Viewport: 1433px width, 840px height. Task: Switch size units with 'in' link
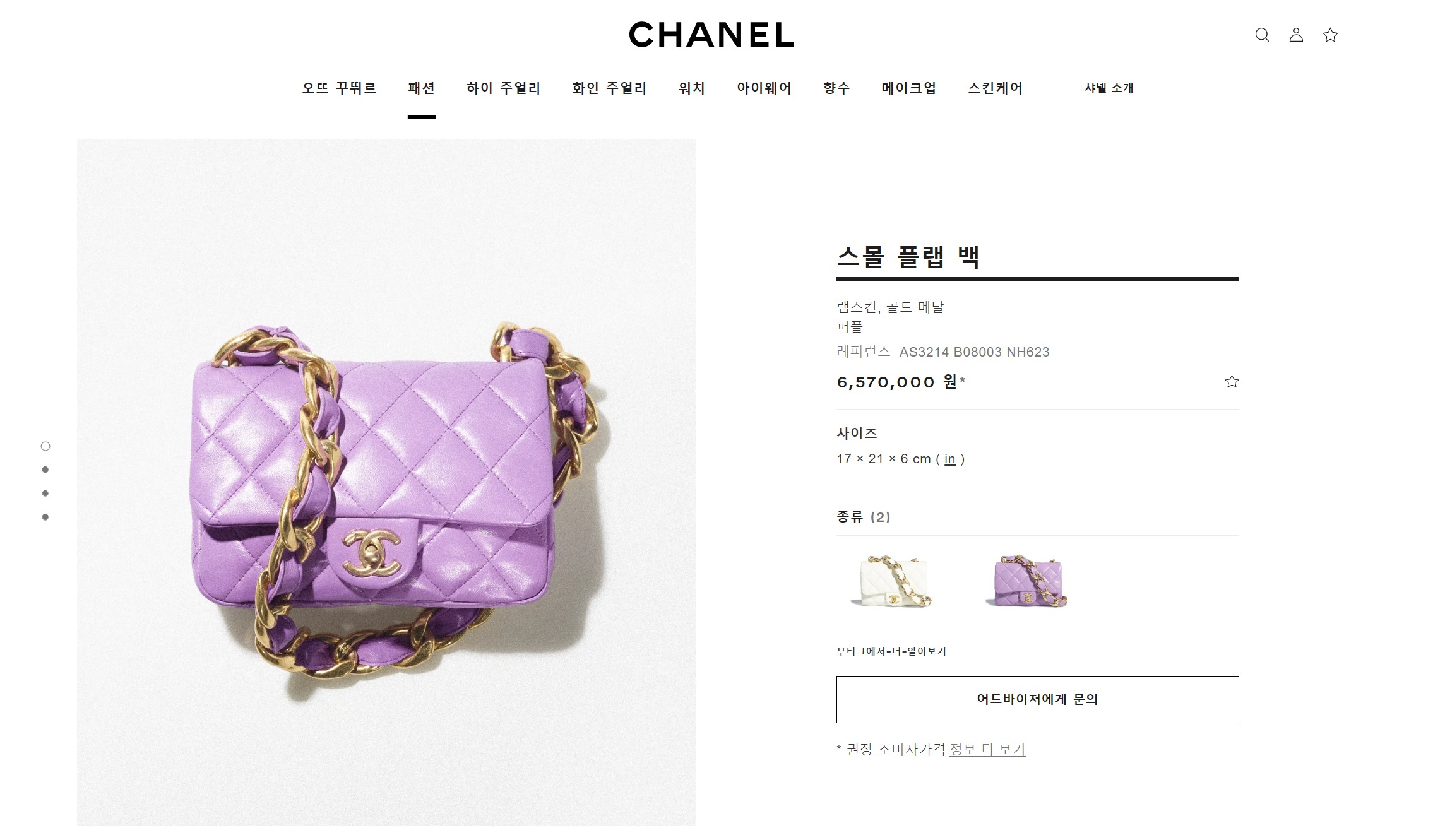click(x=949, y=459)
